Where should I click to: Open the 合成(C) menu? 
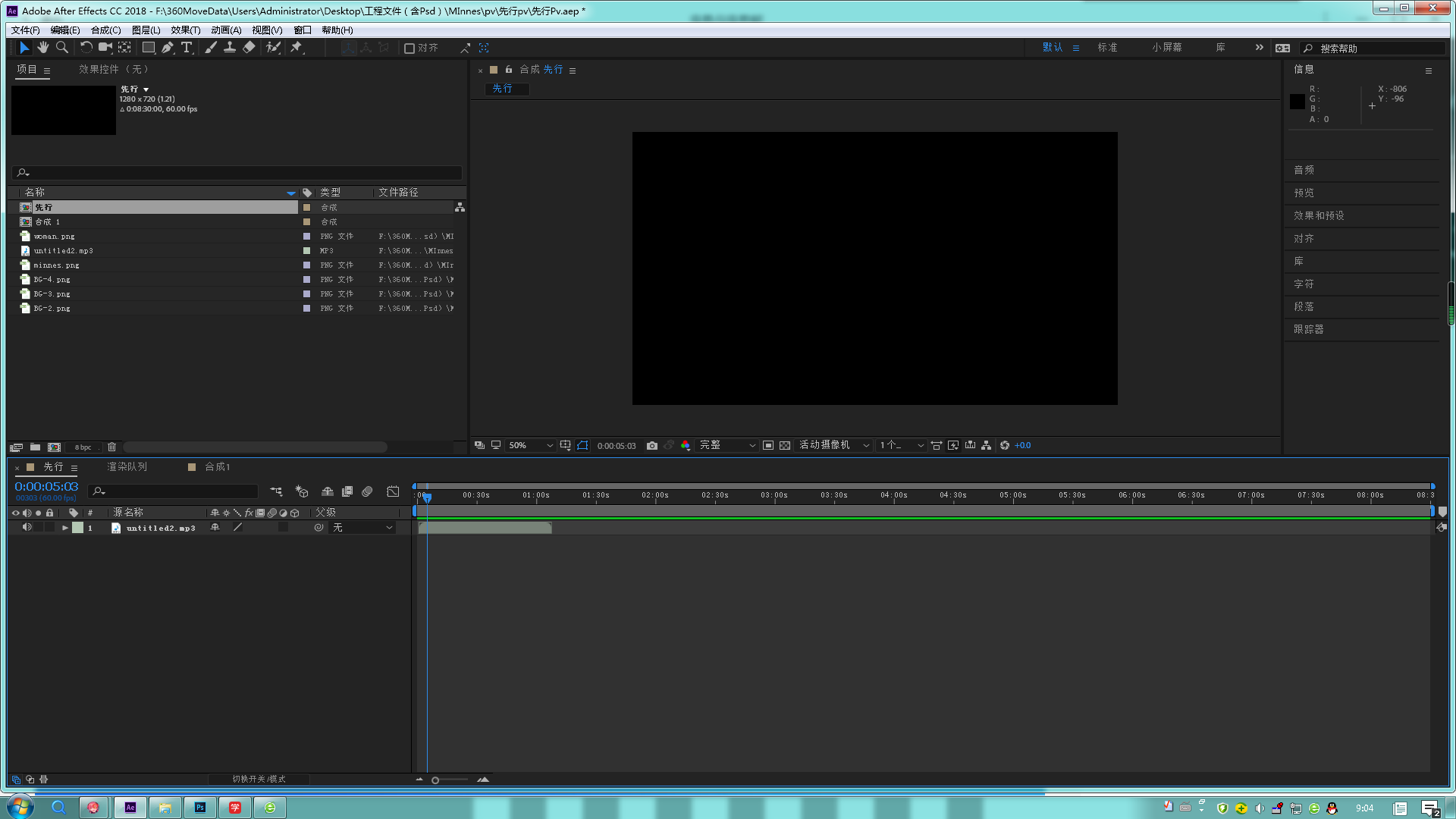pos(105,30)
